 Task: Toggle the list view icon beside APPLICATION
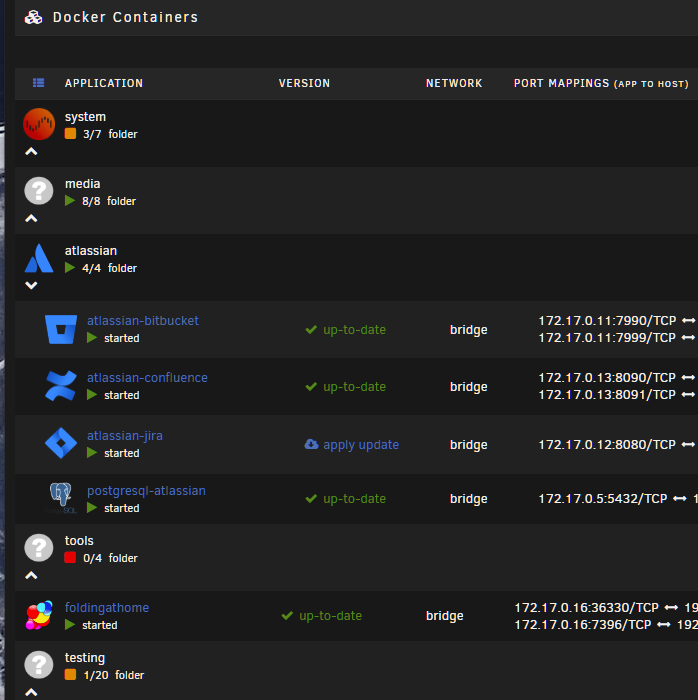(38, 83)
